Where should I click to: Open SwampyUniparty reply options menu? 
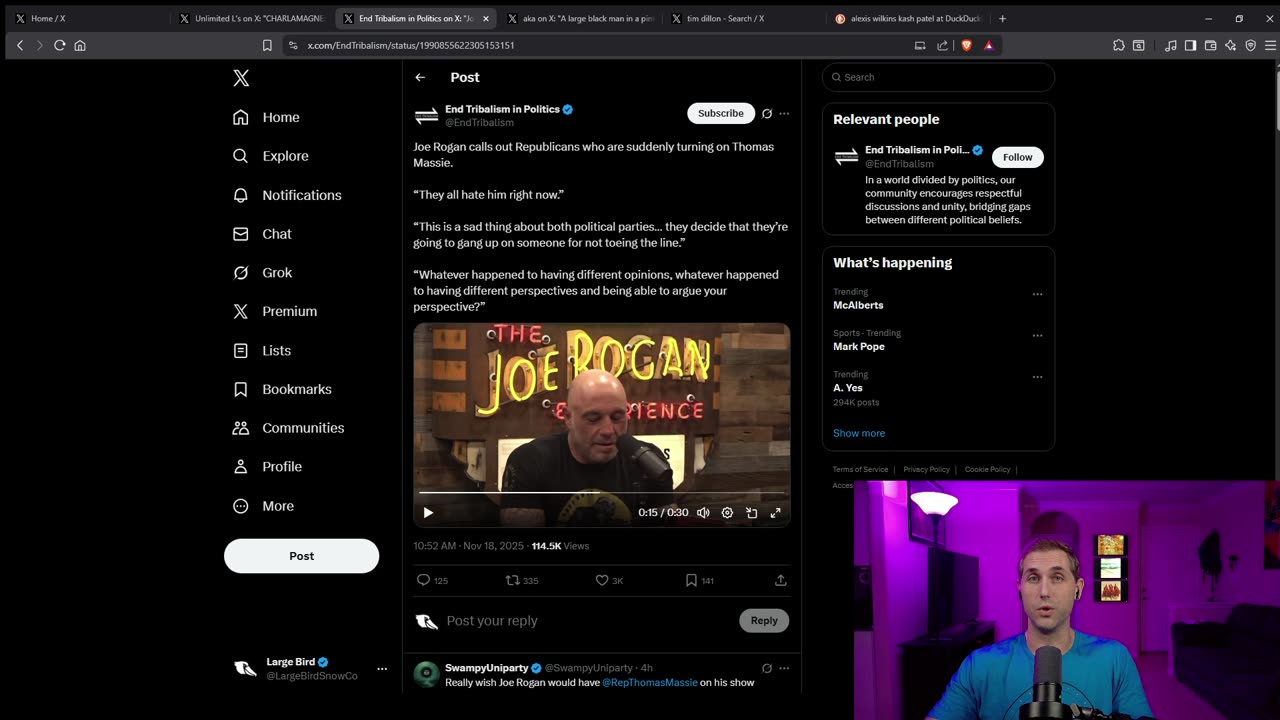(784, 668)
